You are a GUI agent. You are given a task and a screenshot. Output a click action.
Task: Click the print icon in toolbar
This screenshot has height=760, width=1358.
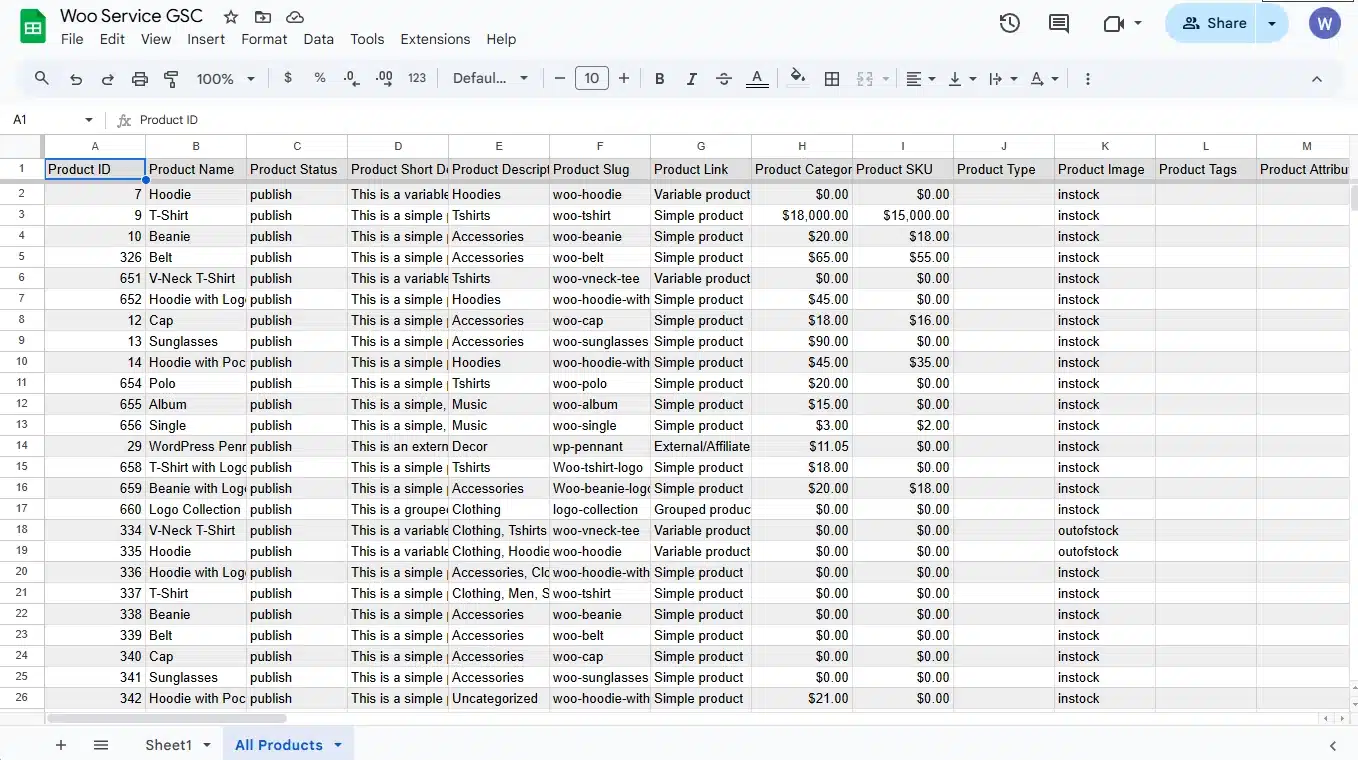[140, 79]
